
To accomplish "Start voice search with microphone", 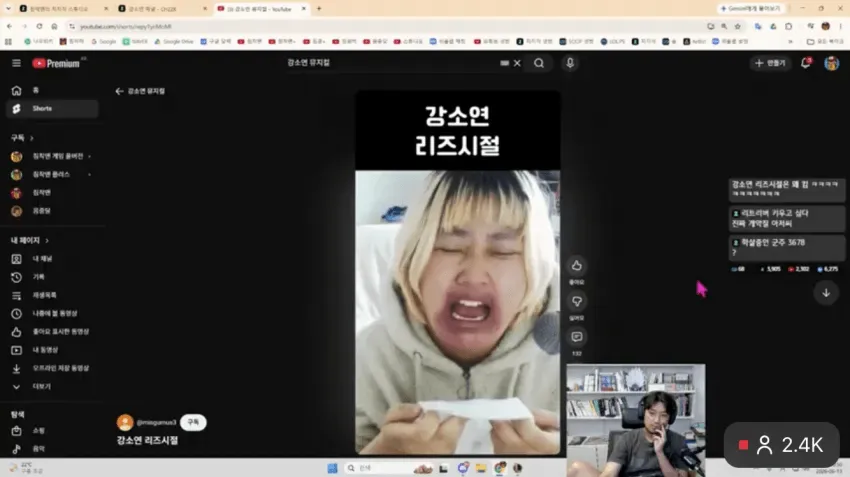I will point(570,63).
